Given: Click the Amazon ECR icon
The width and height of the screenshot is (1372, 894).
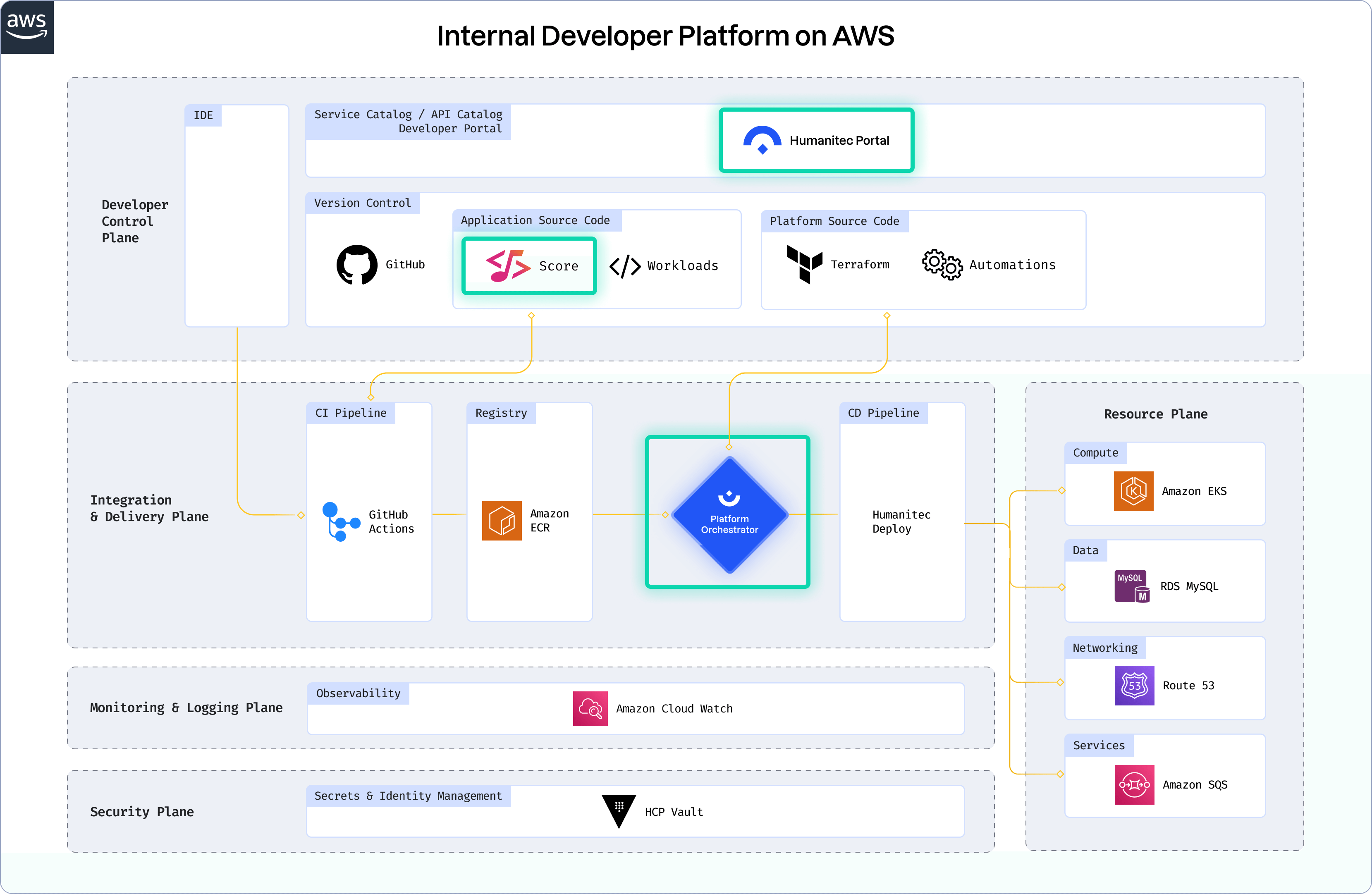Looking at the screenshot, I should tap(502, 521).
